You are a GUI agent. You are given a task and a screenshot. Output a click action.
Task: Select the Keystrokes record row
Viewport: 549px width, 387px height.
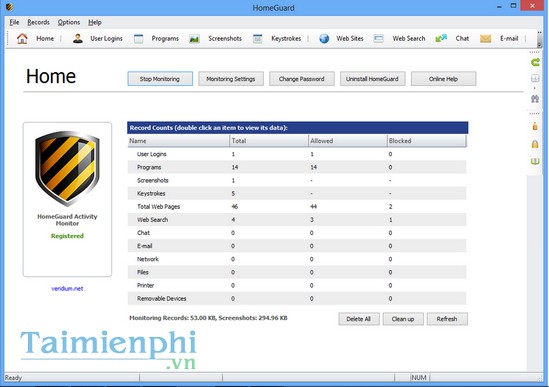(x=297, y=193)
